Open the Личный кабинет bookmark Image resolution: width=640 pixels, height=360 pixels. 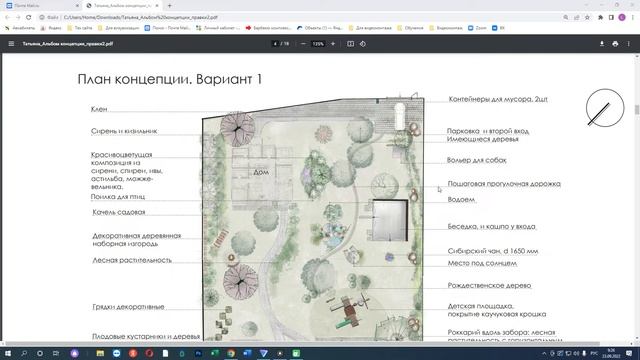point(218,28)
